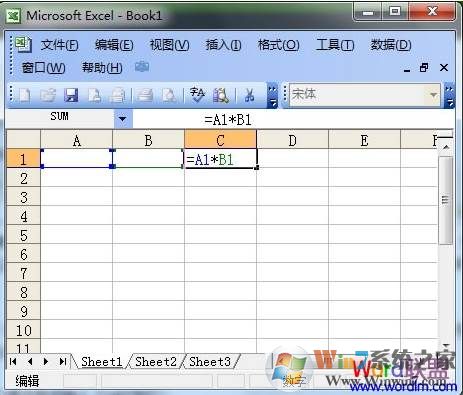Click cell A1
Image resolution: width=463 pixels, height=395 pixels.
point(77,159)
